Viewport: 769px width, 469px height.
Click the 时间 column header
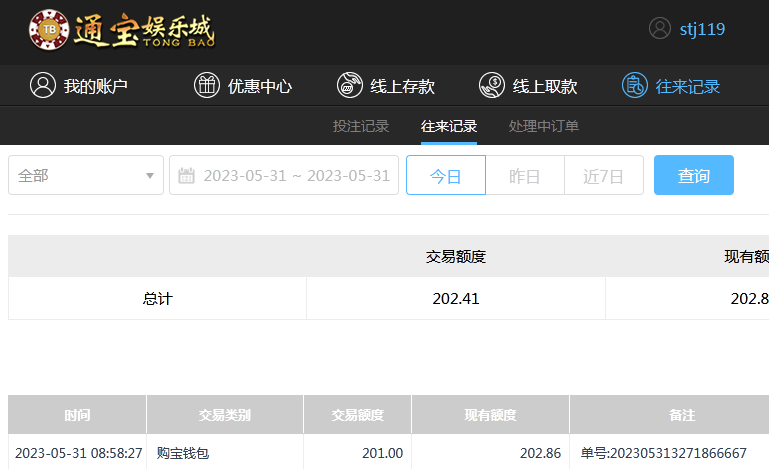coord(77,415)
